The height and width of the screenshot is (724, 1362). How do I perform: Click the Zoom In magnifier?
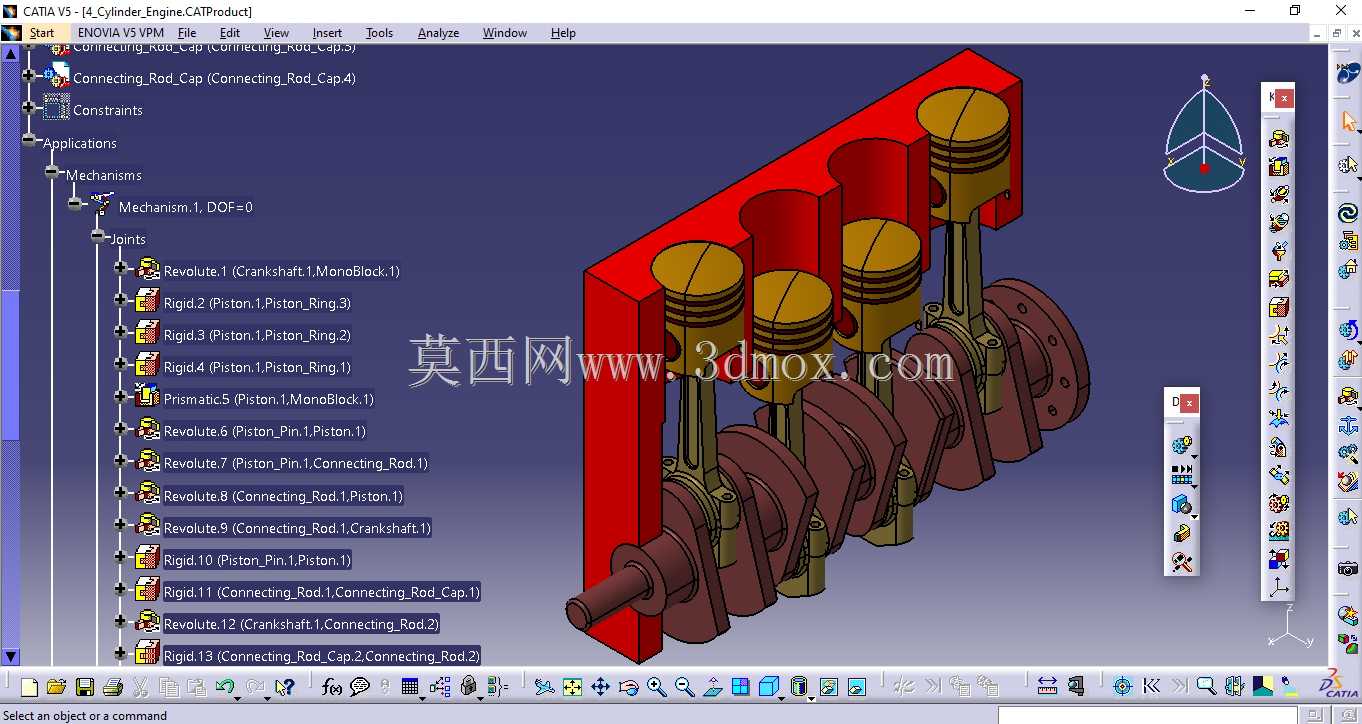pos(657,687)
